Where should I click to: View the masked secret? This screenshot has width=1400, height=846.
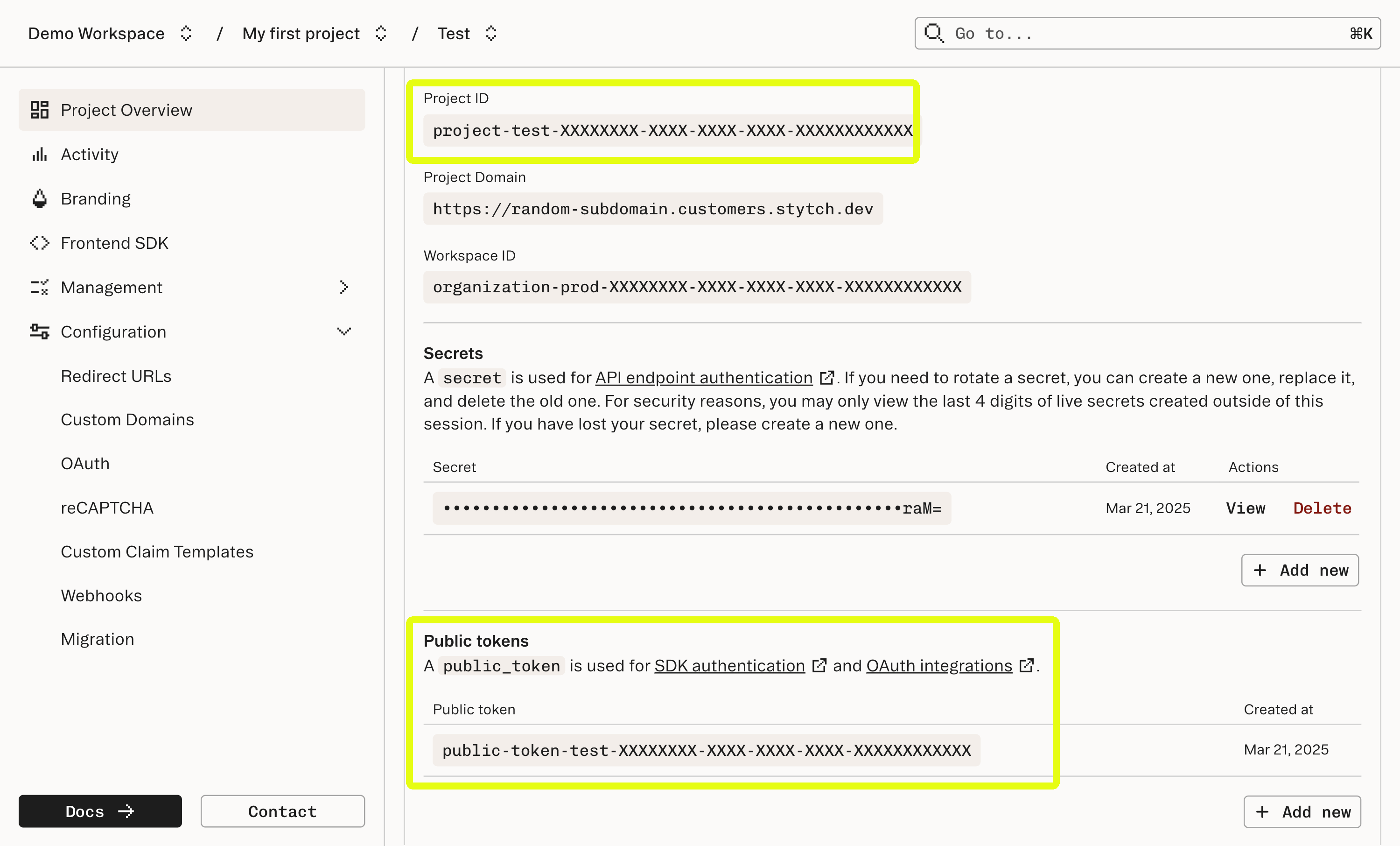(x=1246, y=508)
